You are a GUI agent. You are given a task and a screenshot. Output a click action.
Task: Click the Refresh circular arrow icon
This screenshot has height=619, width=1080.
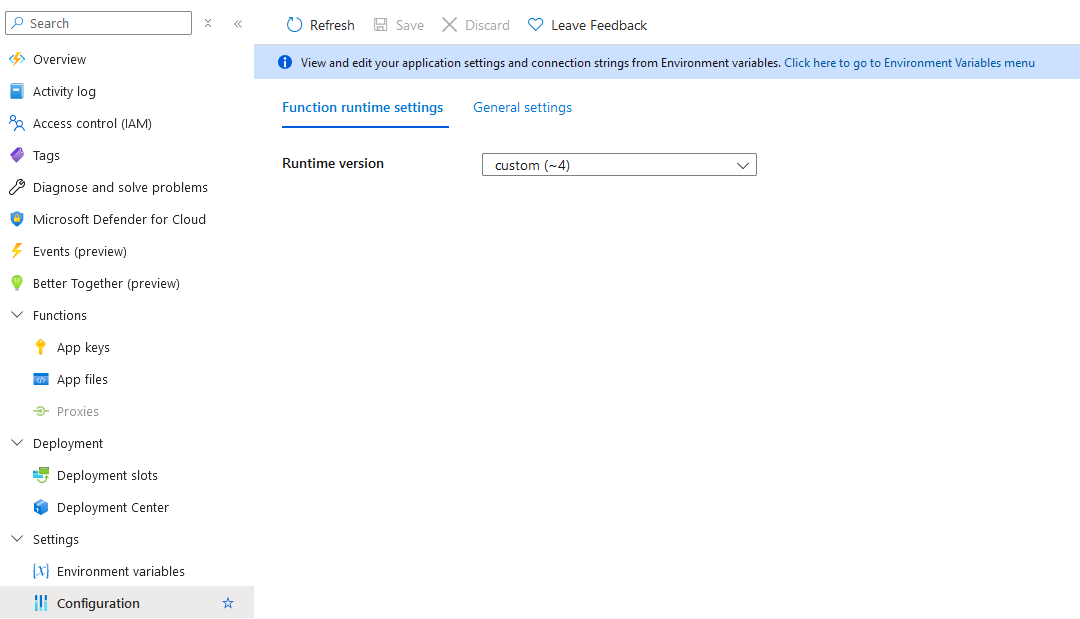tap(294, 25)
